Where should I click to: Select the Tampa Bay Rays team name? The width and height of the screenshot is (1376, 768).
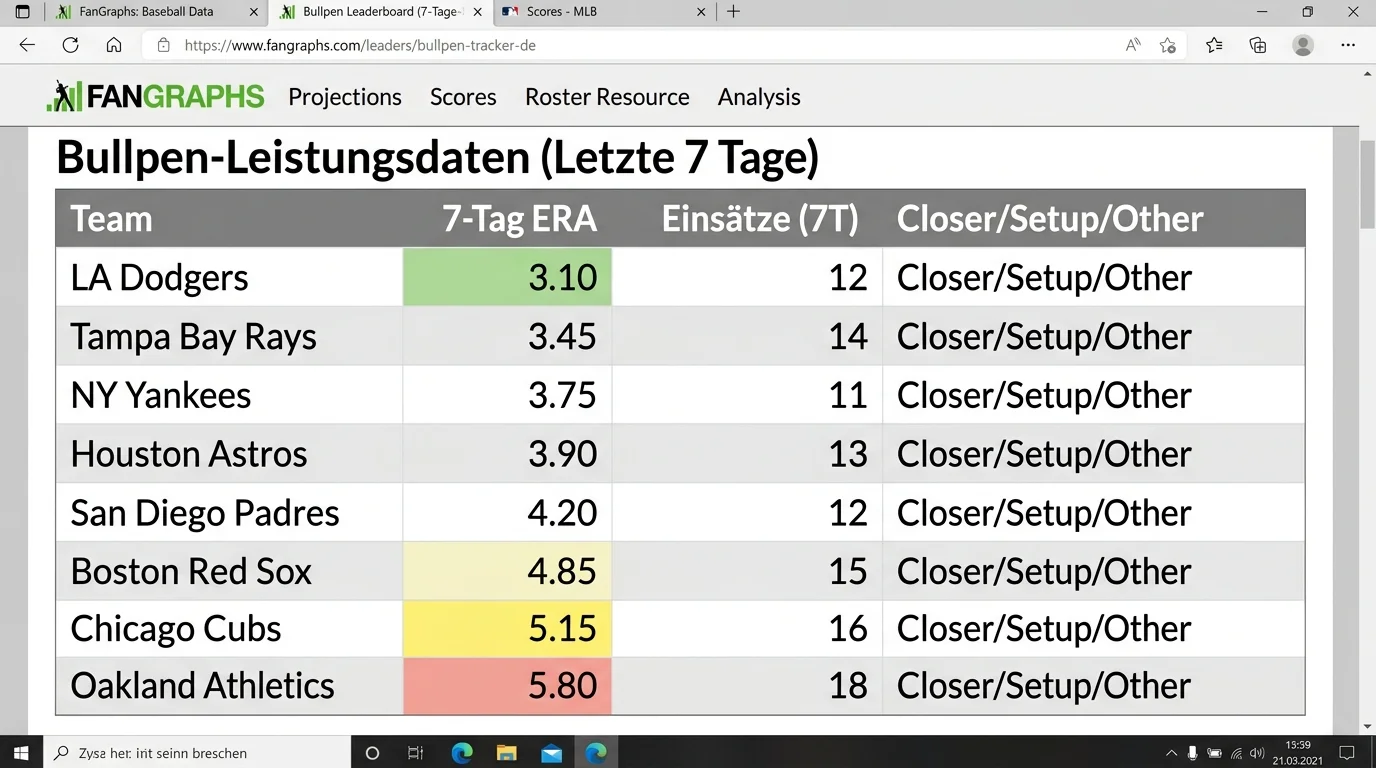(x=193, y=336)
